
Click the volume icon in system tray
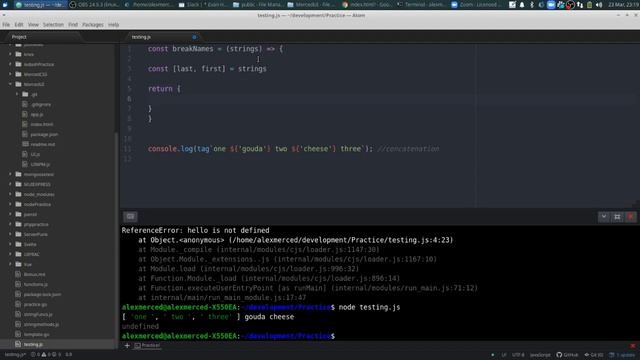coord(599,5)
